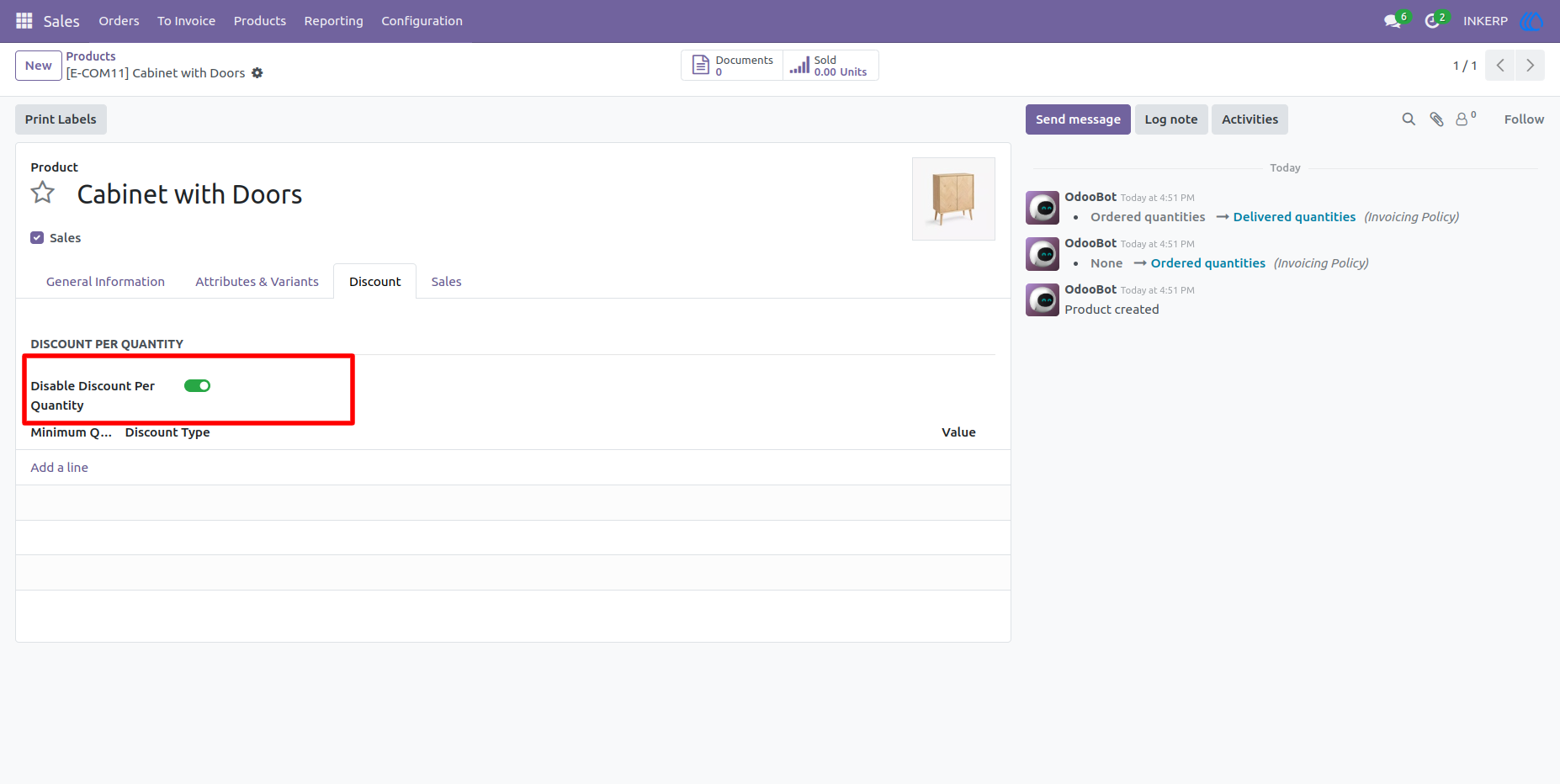
Task: Sort by the Discount Type column header
Action: (167, 432)
